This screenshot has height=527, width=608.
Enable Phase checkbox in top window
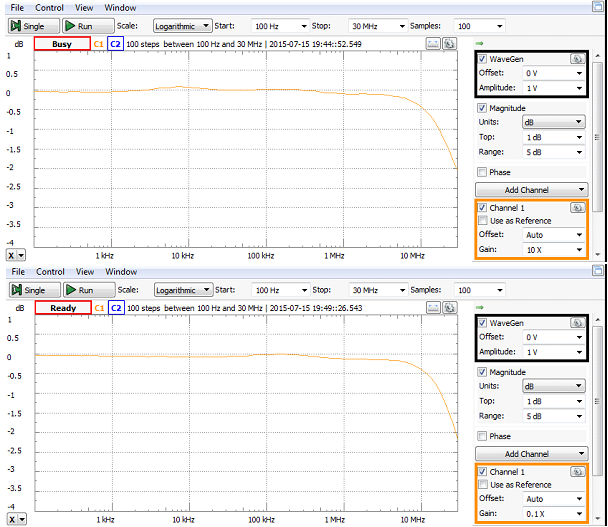click(482, 172)
